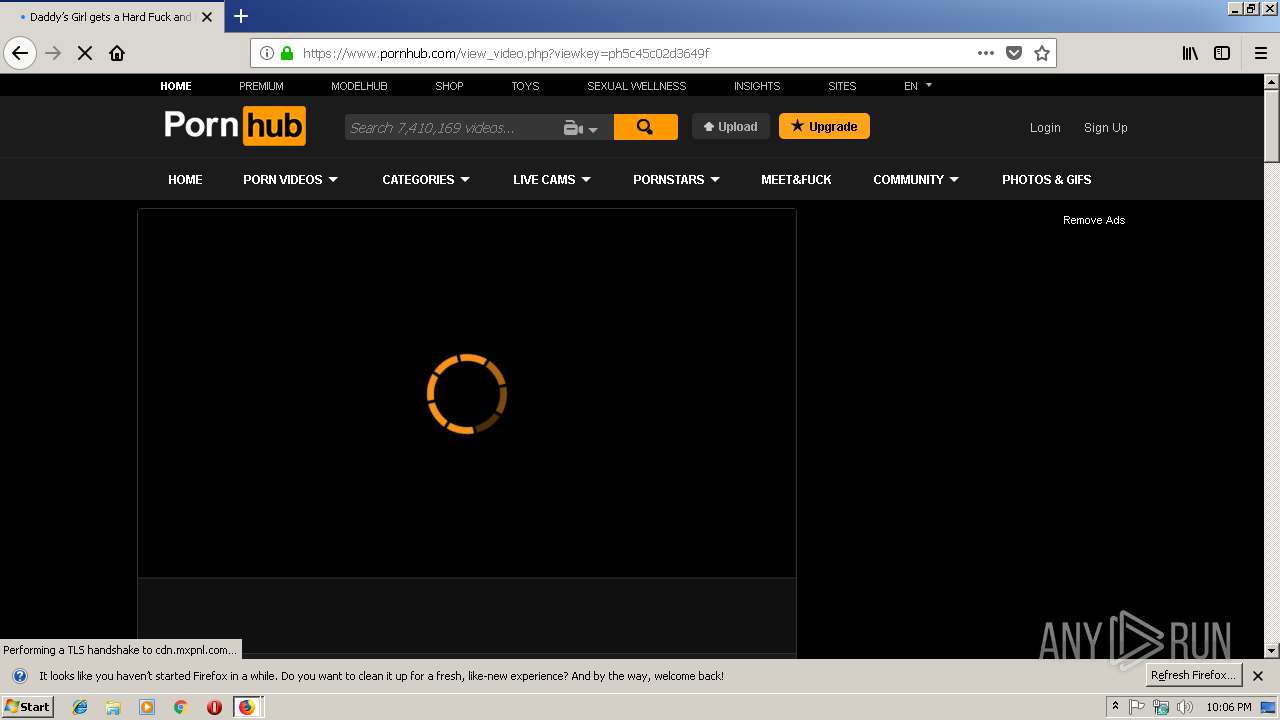This screenshot has width=1280, height=720.
Task: View green padlock connection details
Action: 287,53
